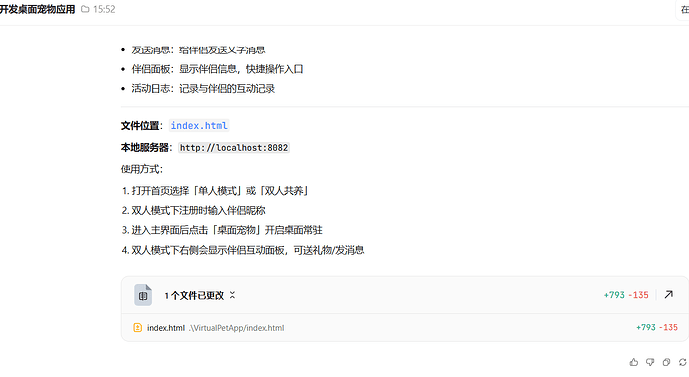The image size is (689, 377).
Task: Open the index.html file location link
Action: (199, 126)
